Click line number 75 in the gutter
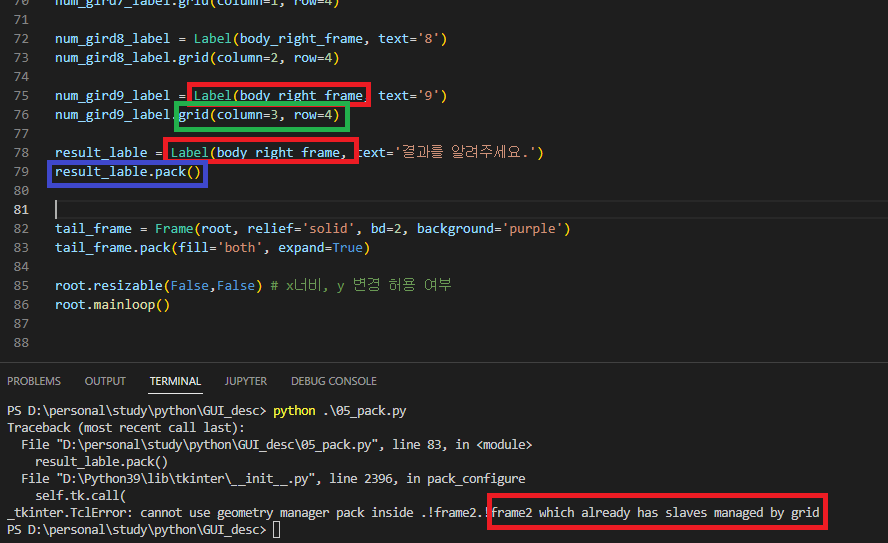 pyautogui.click(x=21, y=96)
